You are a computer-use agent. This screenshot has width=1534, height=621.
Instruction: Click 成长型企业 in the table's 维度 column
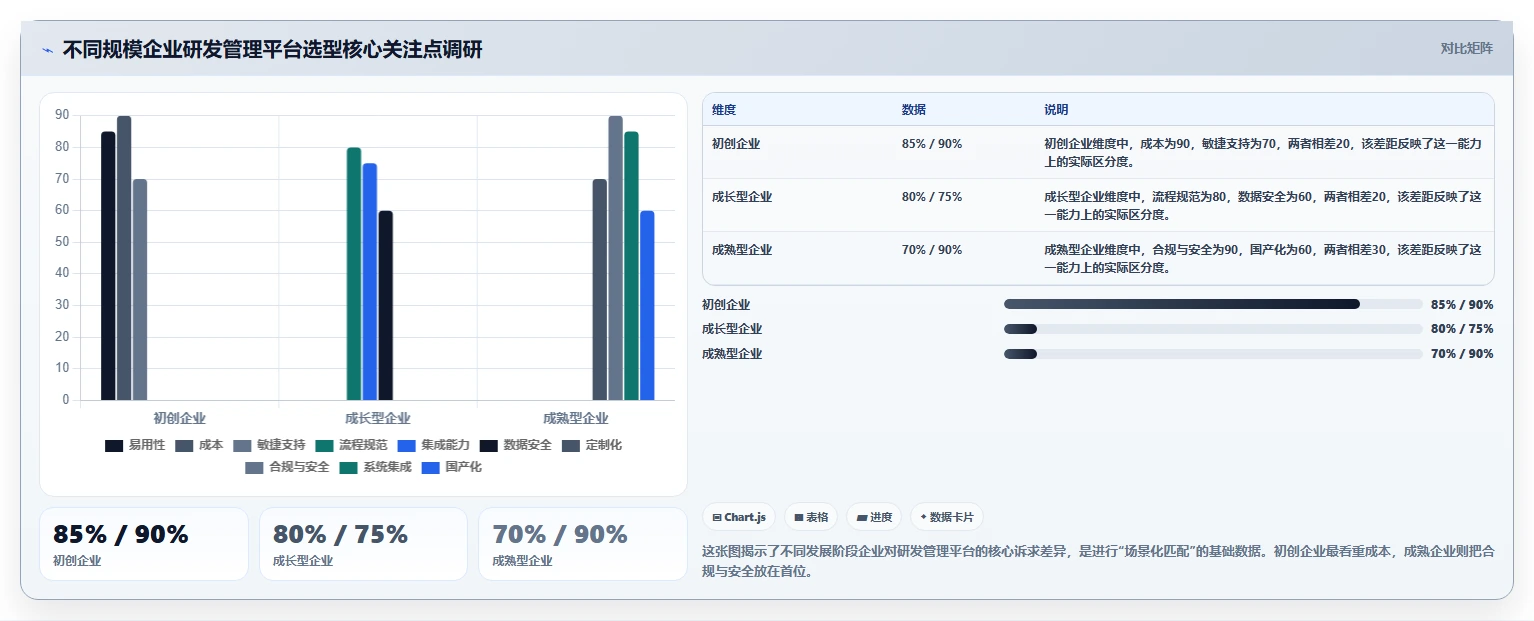pos(742,197)
